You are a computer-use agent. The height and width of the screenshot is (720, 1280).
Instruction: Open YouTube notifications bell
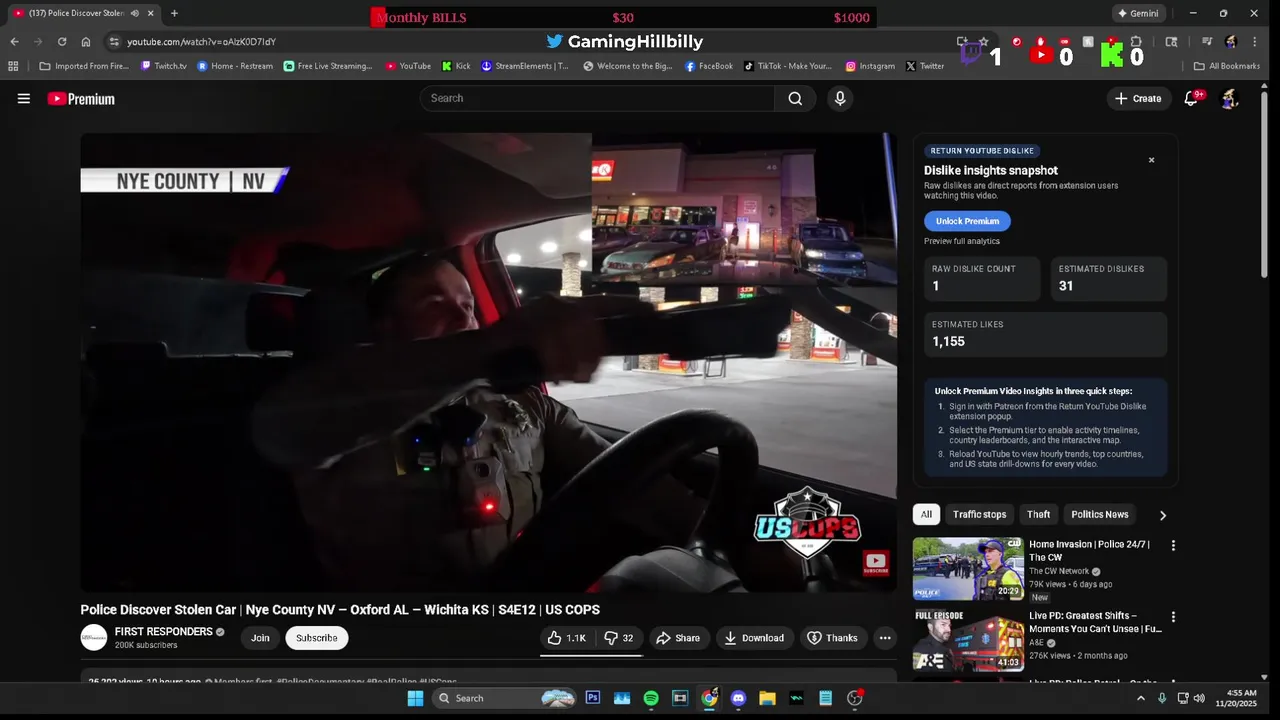(x=1191, y=98)
